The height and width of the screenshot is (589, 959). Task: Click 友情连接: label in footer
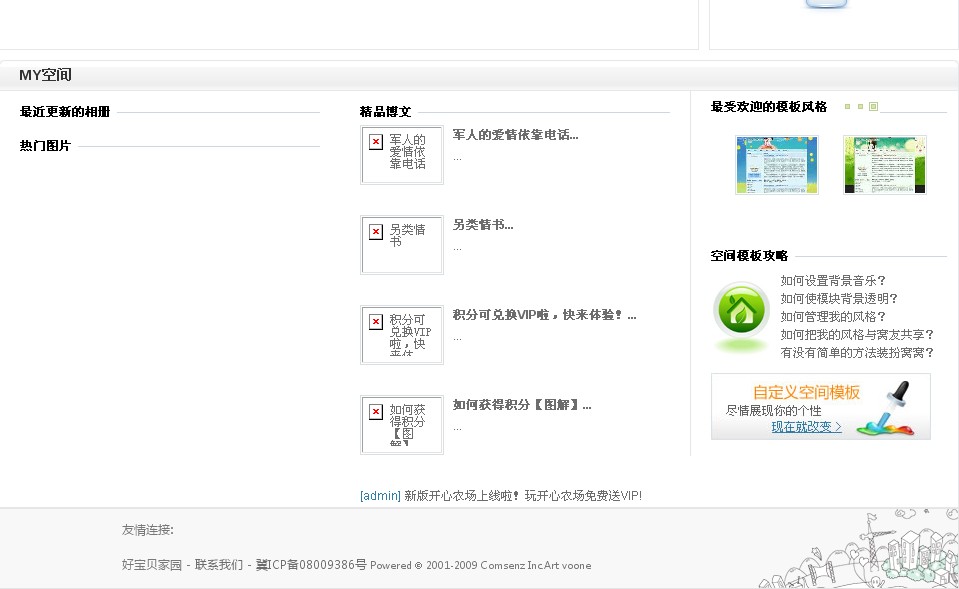coord(147,530)
